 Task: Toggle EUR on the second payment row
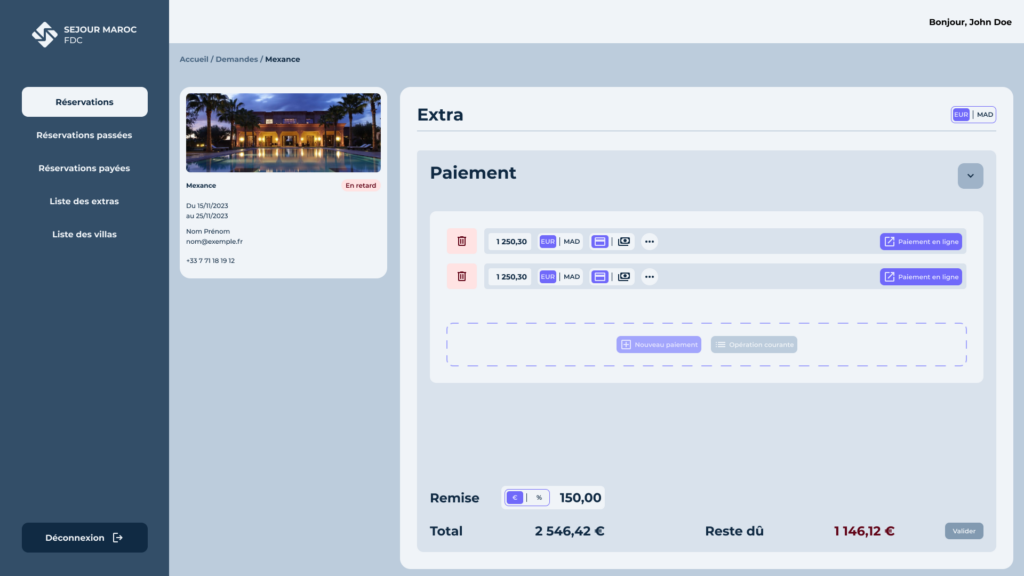pos(546,276)
